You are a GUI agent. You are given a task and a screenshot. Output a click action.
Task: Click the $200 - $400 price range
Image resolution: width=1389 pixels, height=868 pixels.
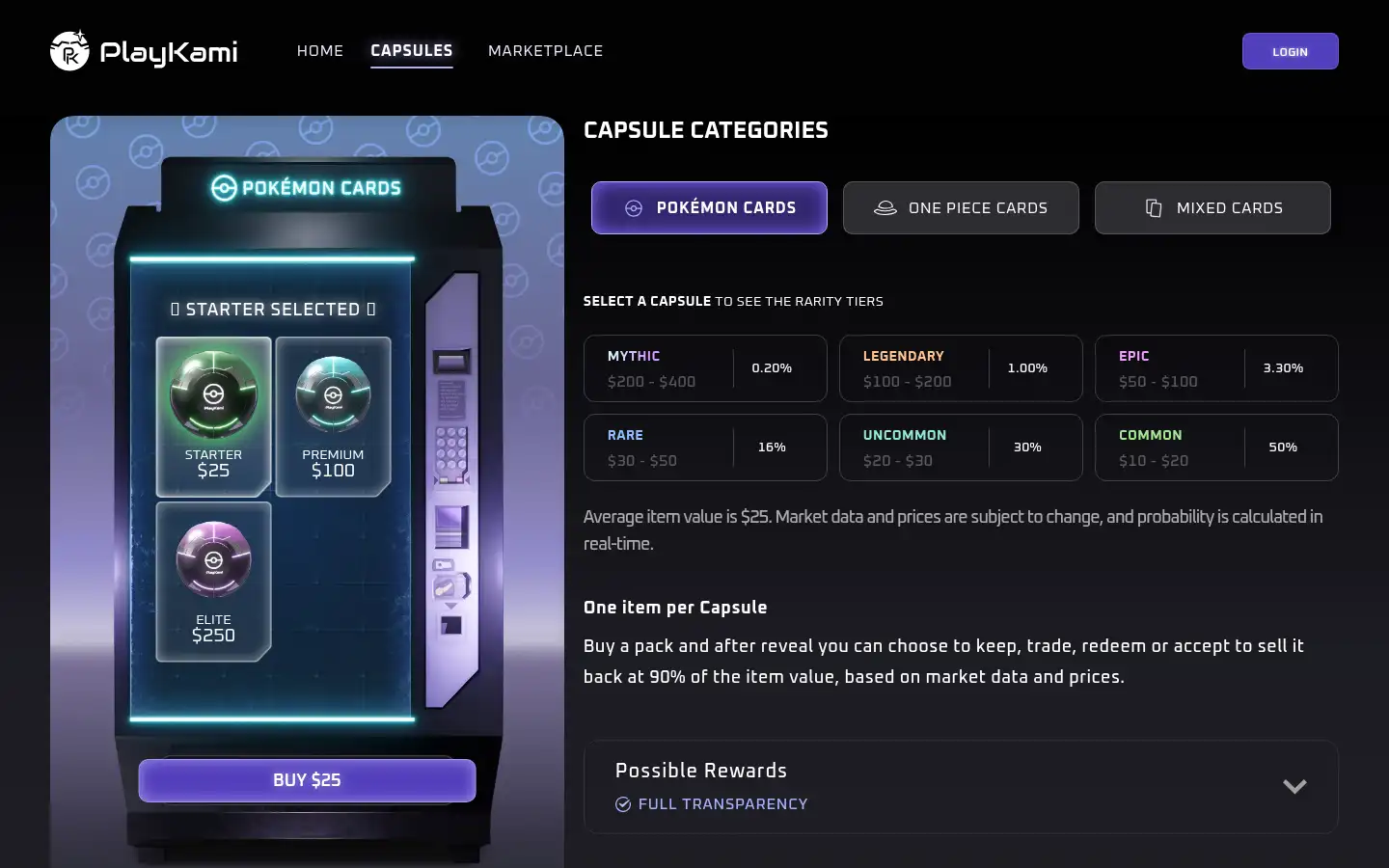point(651,382)
